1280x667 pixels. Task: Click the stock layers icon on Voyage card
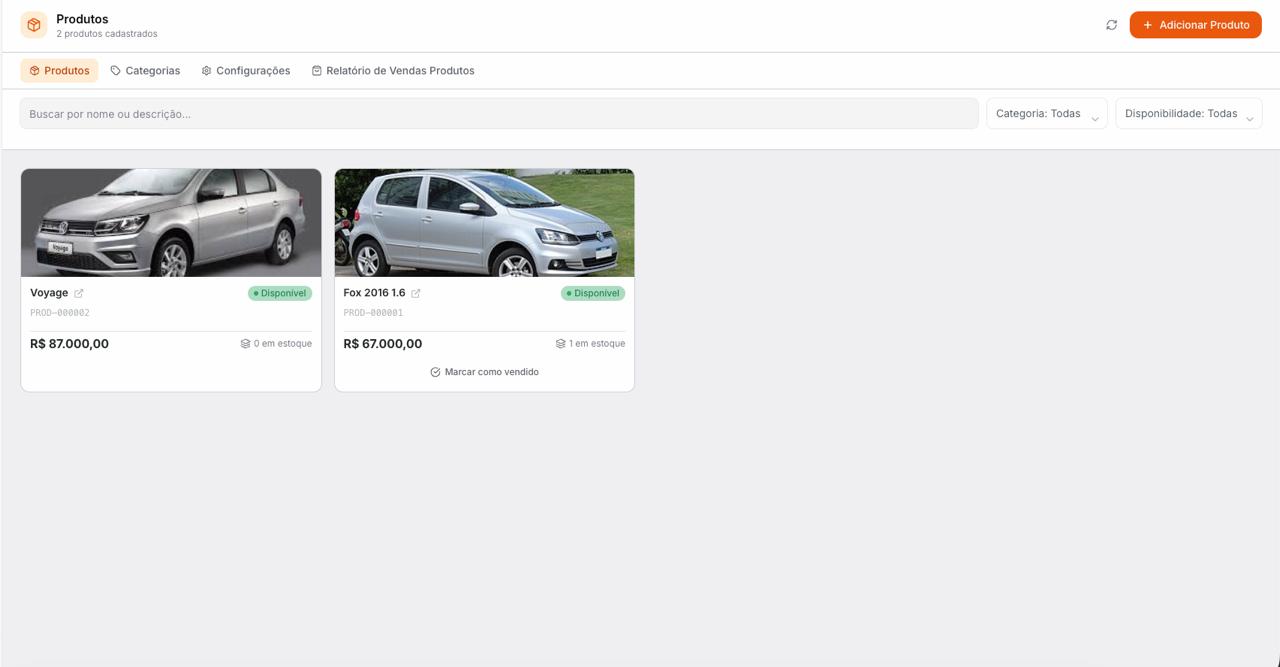[245, 343]
